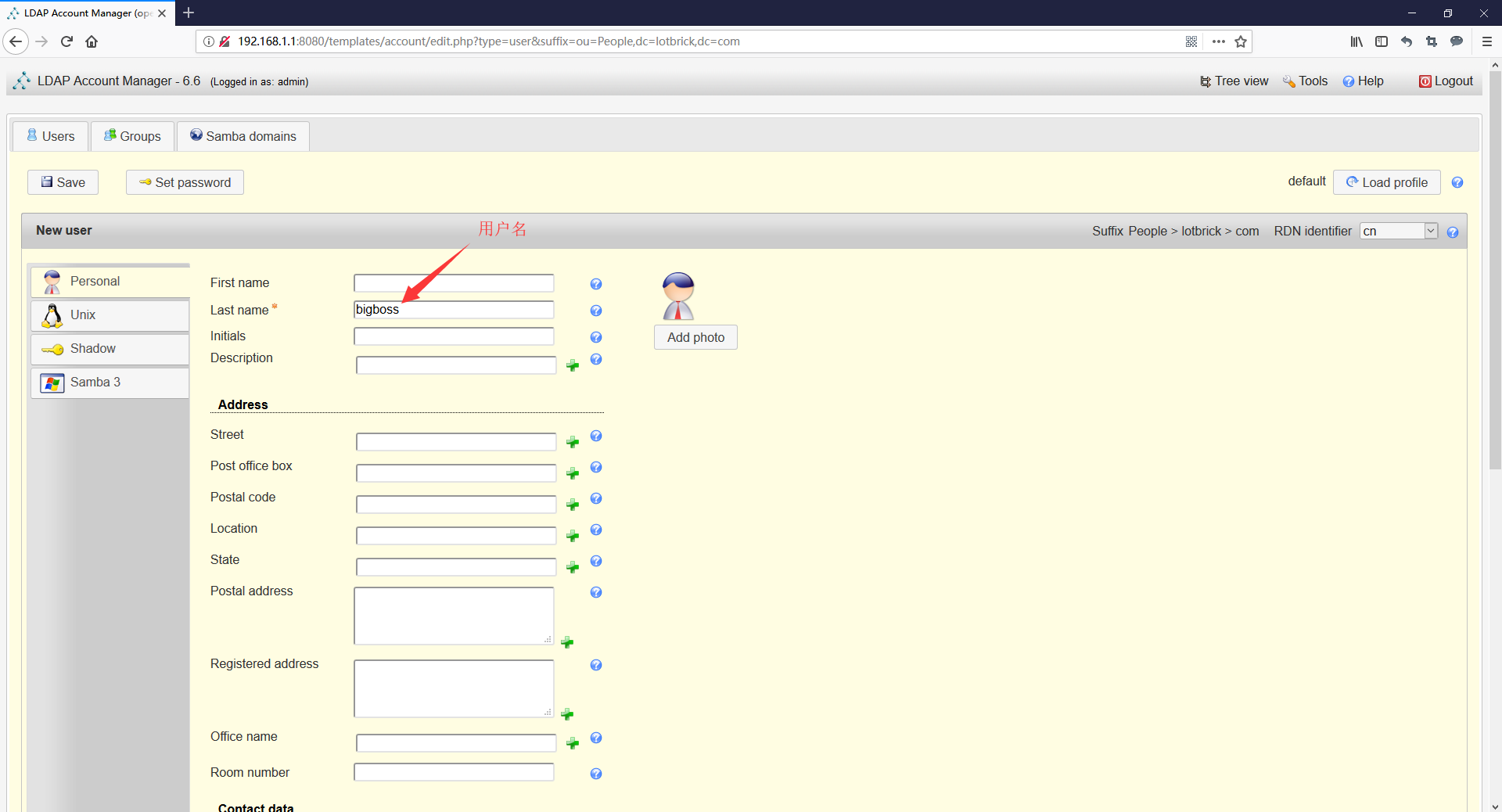Add another Location with plus icon
Image resolution: width=1502 pixels, height=812 pixels.
tap(573, 536)
